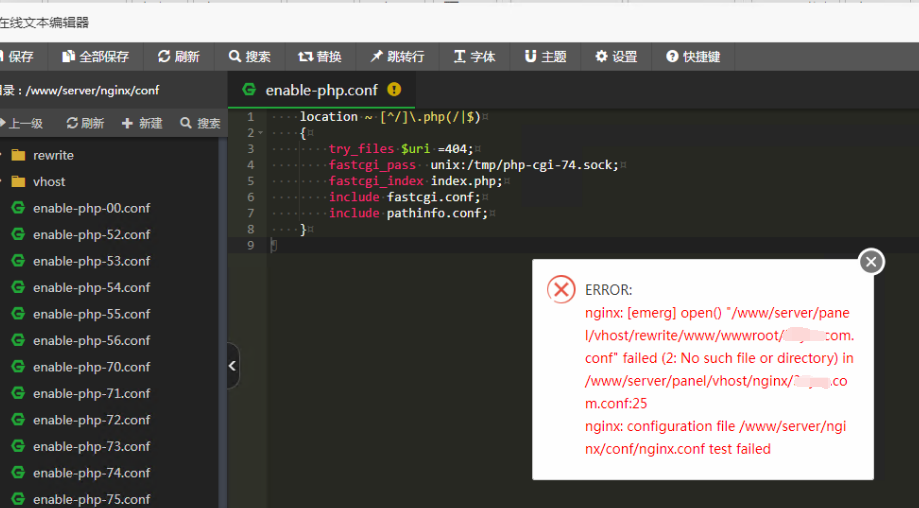Click the Save (保存) toolbar button
The height and width of the screenshot is (508, 919).
tap(18, 57)
